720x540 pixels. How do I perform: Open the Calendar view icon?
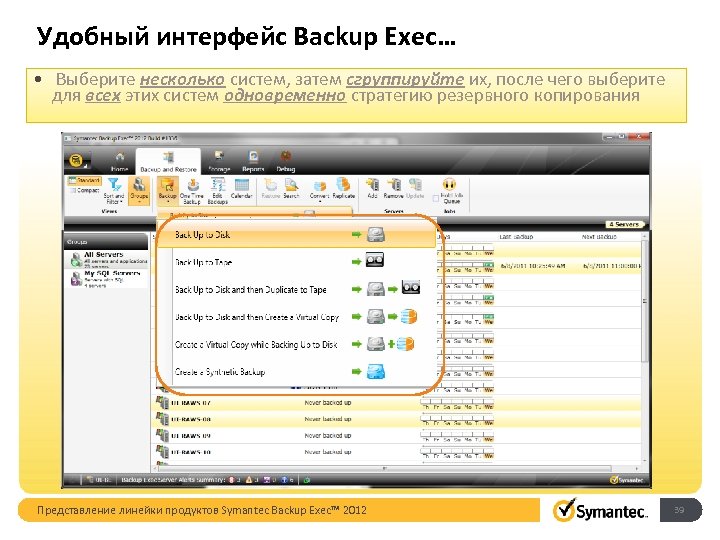coord(242,189)
